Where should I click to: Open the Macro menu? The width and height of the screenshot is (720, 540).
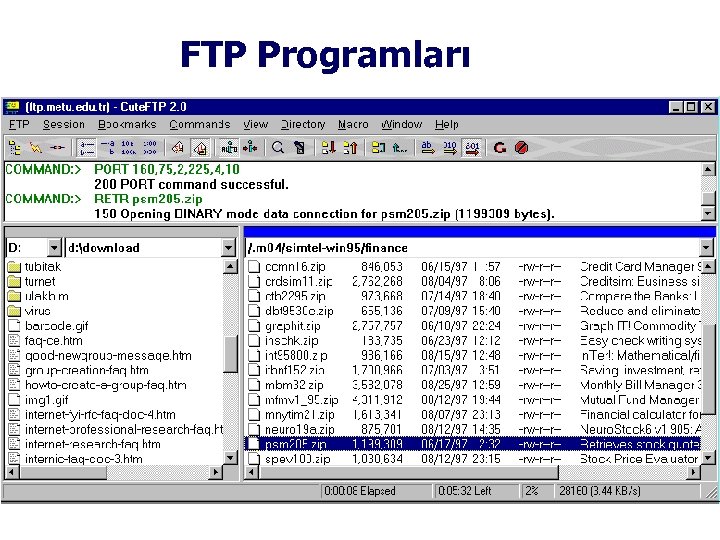pyautogui.click(x=353, y=124)
